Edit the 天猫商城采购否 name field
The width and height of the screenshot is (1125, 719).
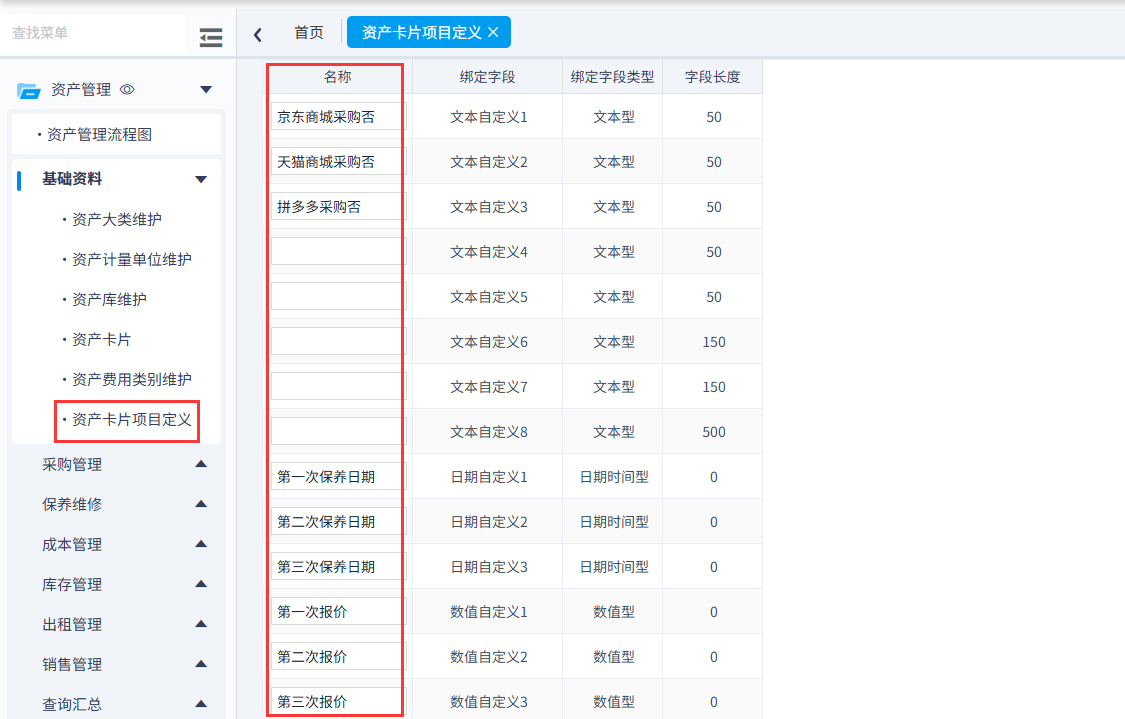(x=337, y=162)
